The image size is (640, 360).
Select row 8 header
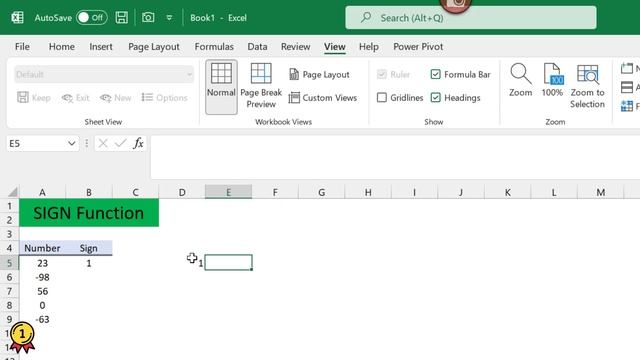[9, 305]
